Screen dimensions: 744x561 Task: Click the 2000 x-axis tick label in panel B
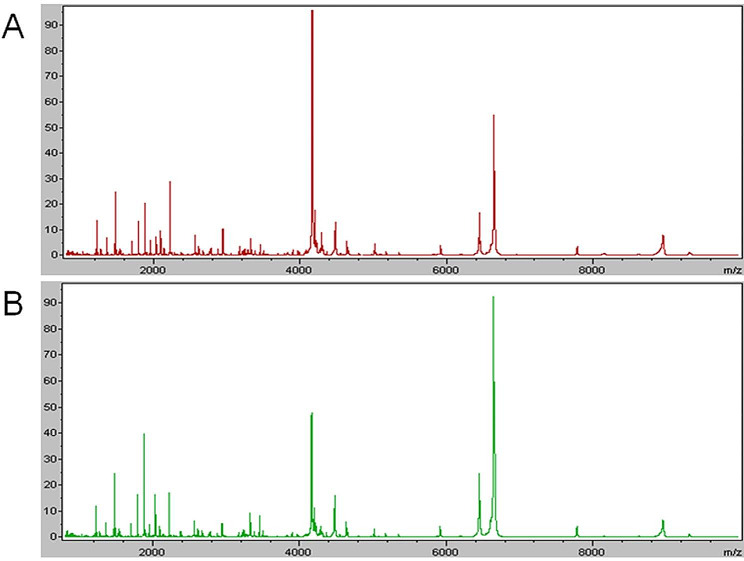tap(153, 552)
